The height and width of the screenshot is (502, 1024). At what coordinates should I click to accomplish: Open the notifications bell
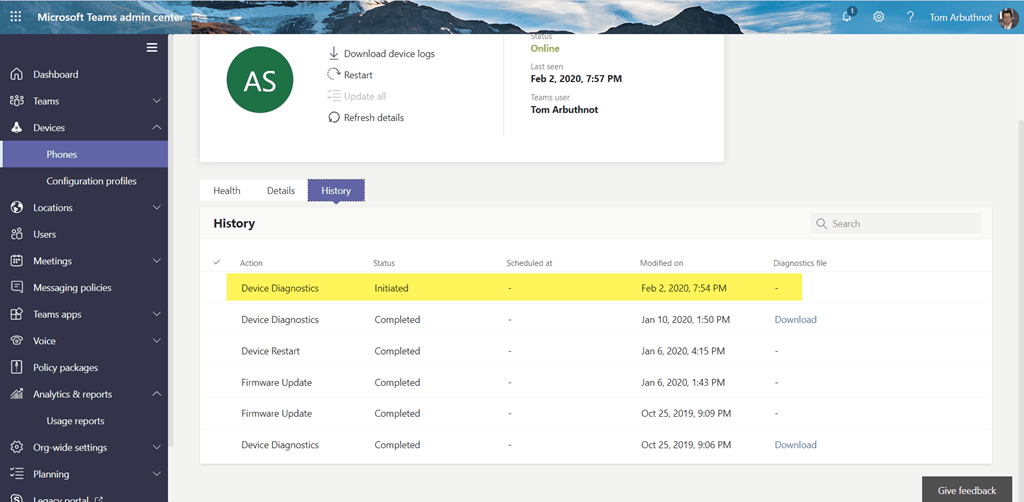848,16
